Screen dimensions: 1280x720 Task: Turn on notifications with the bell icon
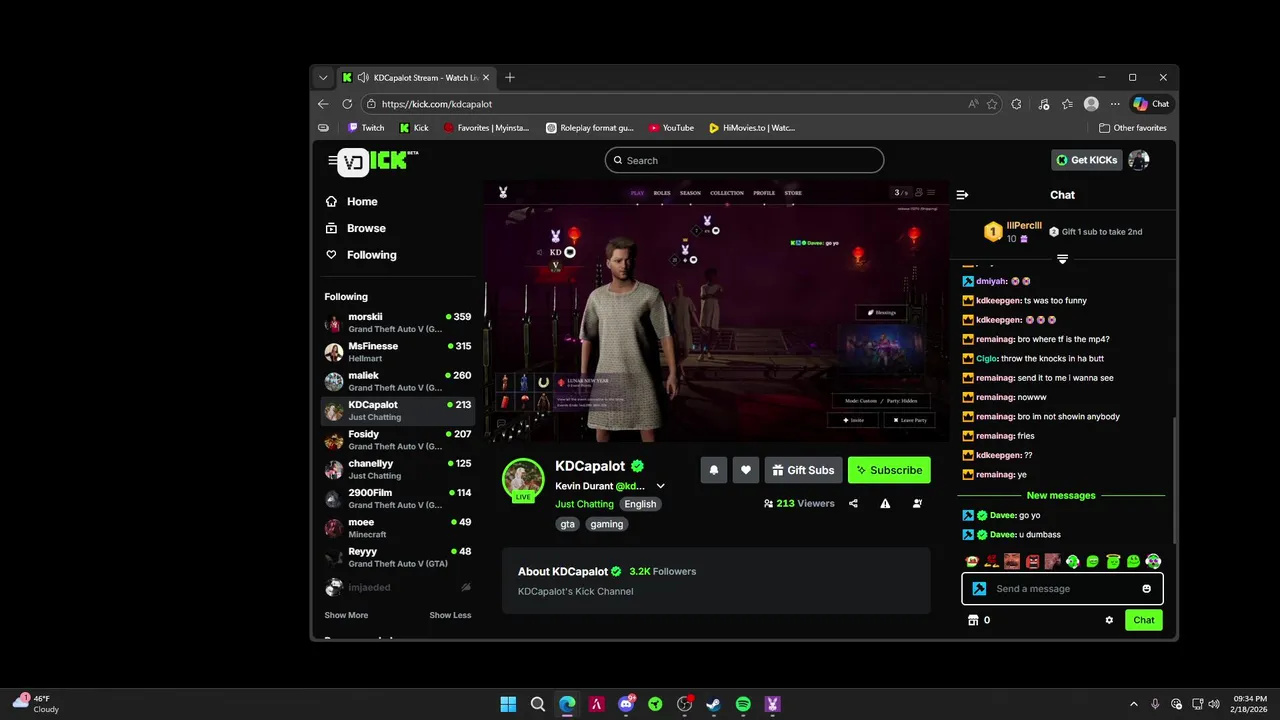pyautogui.click(x=714, y=470)
